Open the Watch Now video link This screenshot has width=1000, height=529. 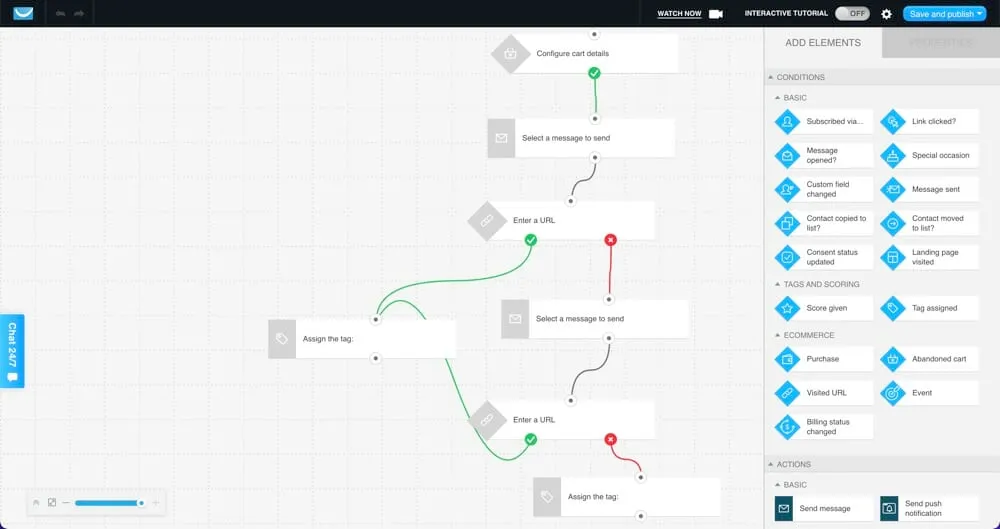[x=679, y=14]
